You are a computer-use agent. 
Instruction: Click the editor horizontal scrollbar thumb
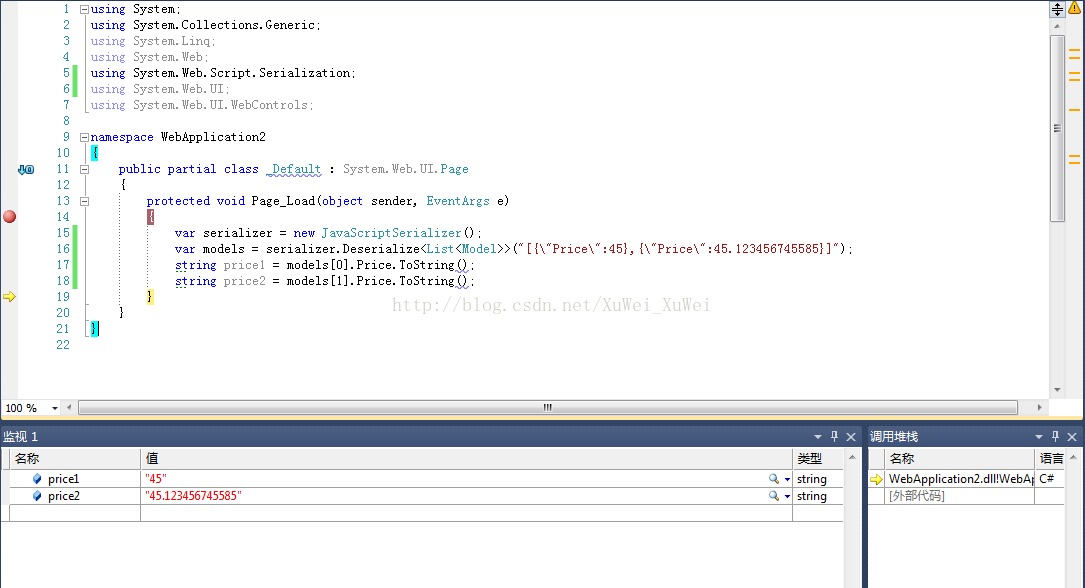[547, 408]
